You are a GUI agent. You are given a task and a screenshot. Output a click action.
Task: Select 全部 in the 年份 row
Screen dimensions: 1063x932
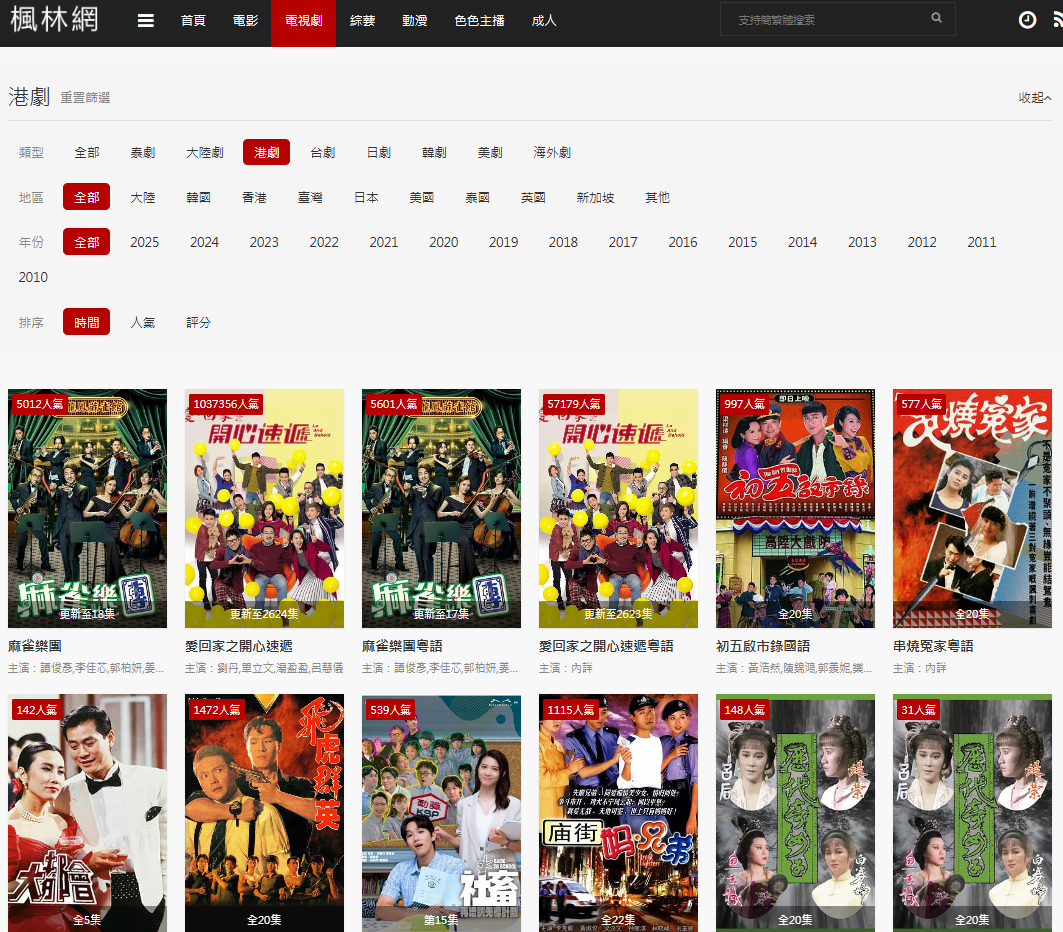[x=87, y=242]
